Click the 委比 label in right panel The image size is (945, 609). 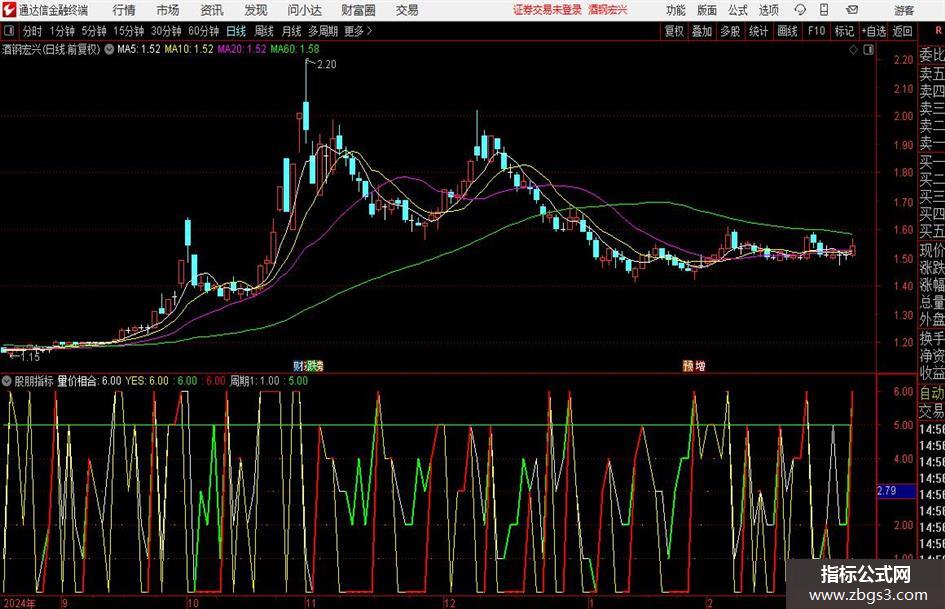coord(932,55)
